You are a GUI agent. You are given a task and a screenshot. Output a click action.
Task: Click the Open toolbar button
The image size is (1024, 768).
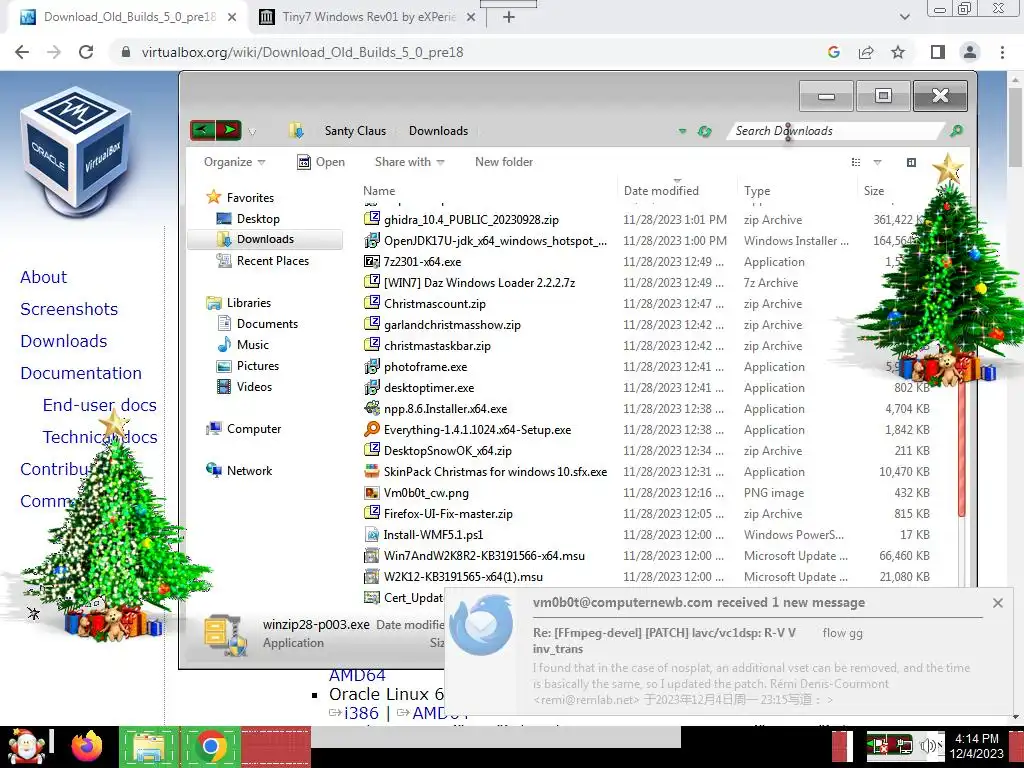(x=321, y=162)
